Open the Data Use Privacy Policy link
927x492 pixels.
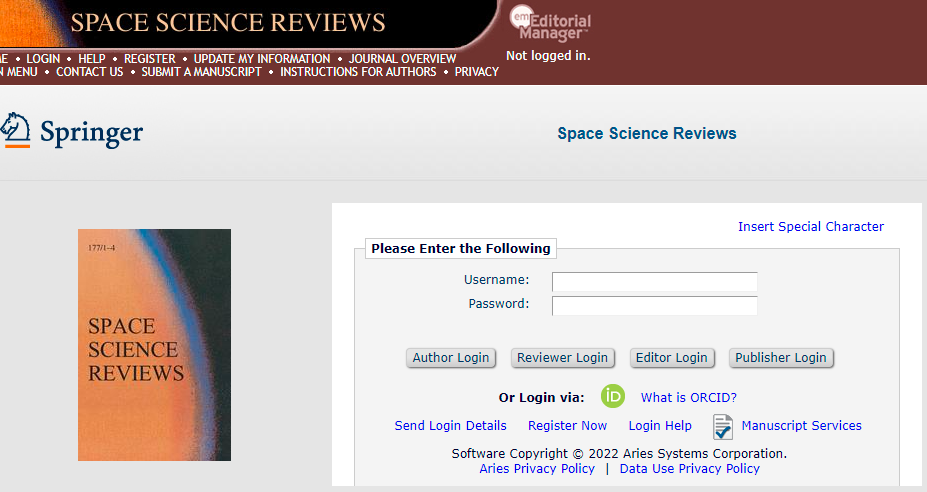(689, 469)
